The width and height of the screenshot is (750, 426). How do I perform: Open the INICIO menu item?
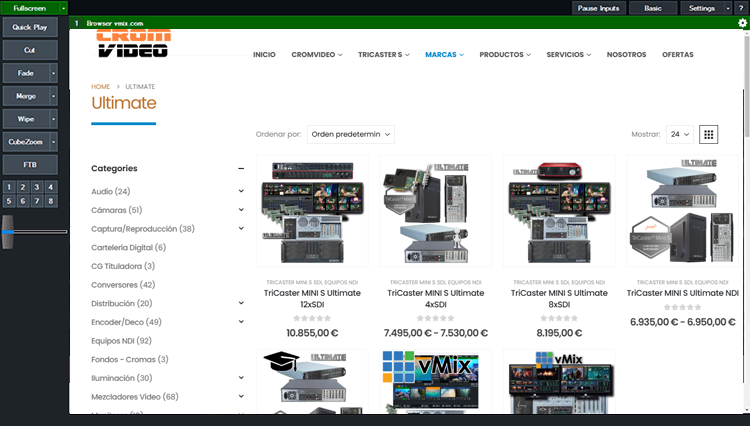pos(264,55)
